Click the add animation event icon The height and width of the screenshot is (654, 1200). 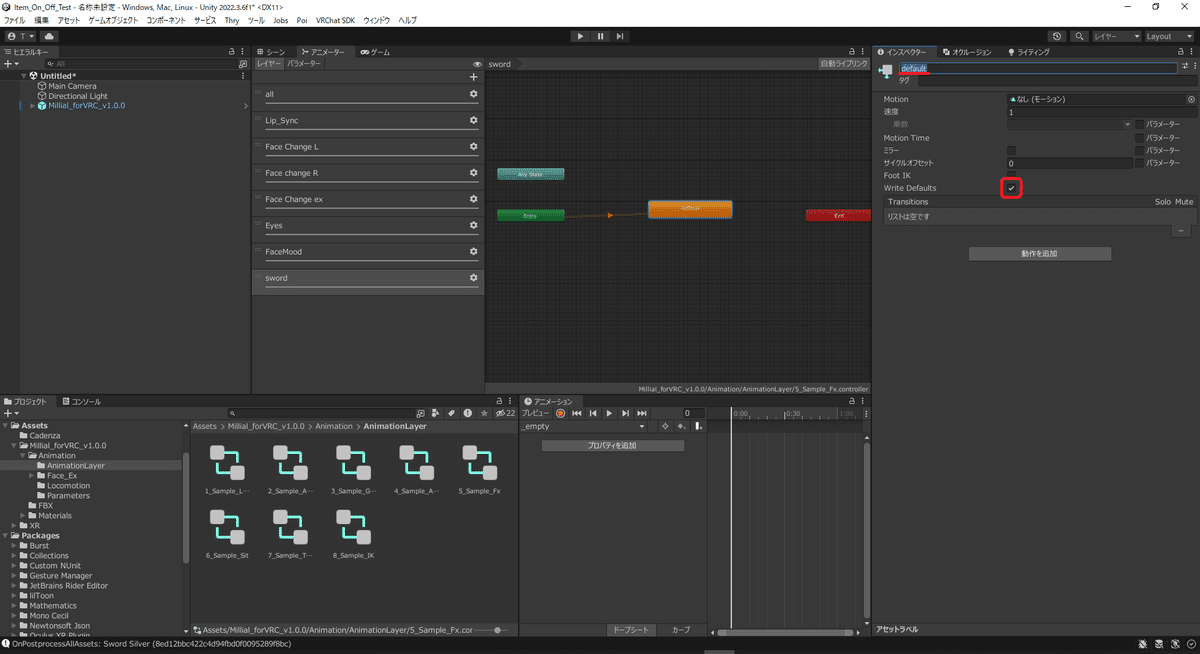[x=698, y=426]
